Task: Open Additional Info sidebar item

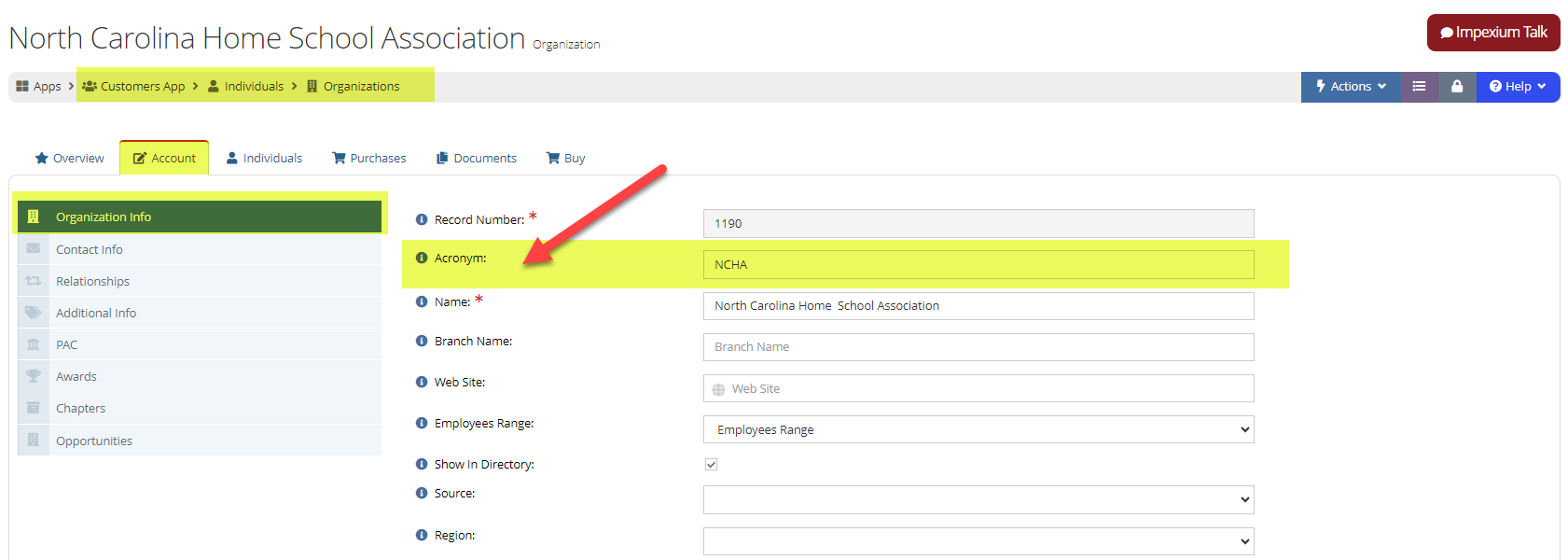Action: pyautogui.click(x=200, y=313)
